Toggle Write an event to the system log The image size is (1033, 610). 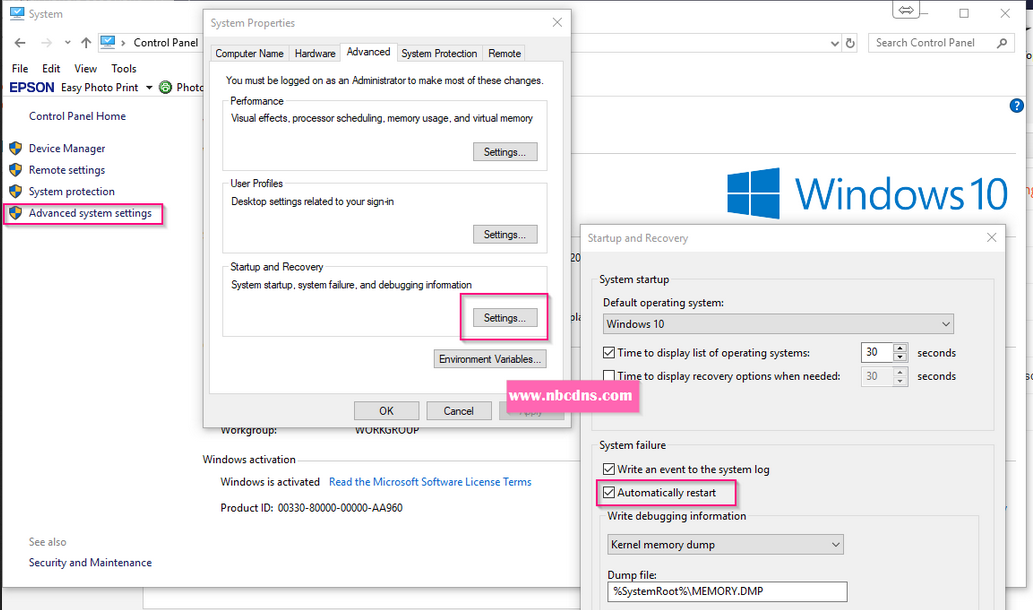609,469
